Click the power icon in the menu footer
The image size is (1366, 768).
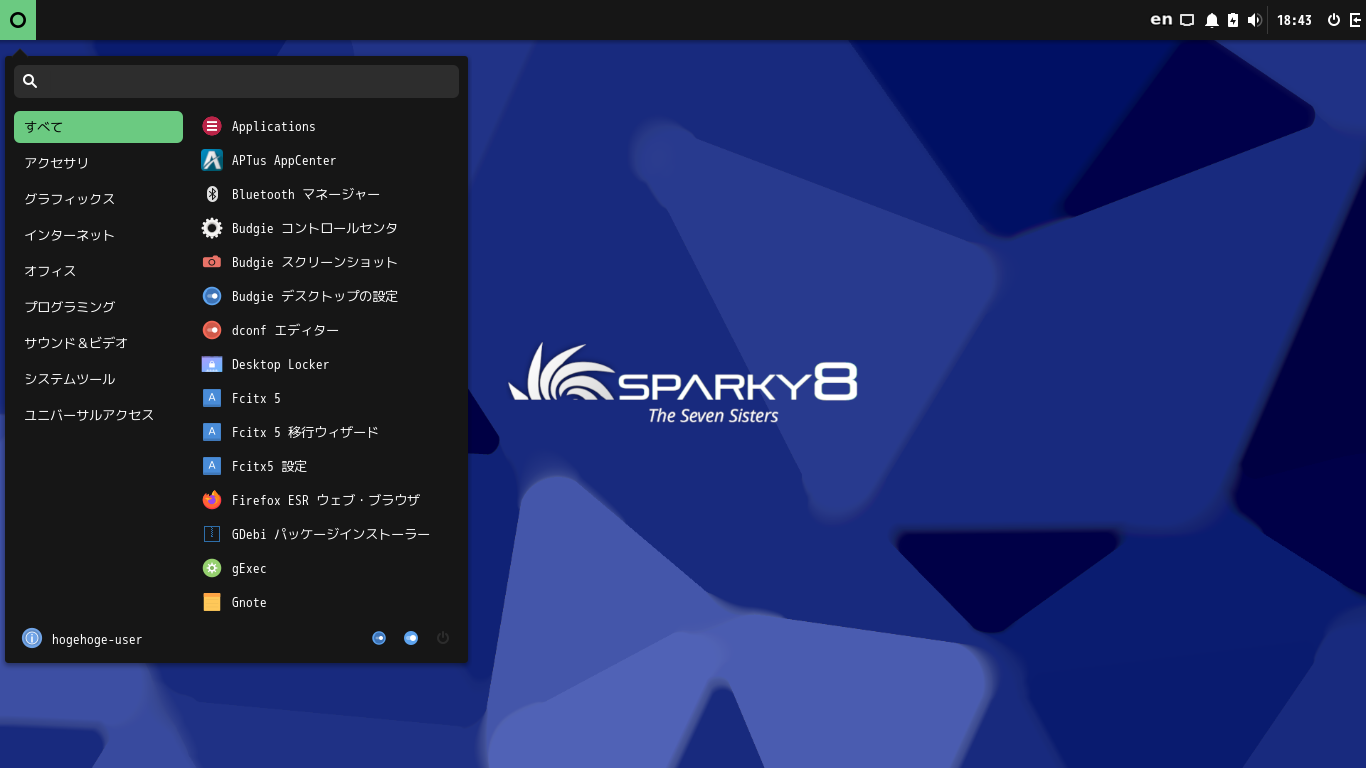point(443,638)
